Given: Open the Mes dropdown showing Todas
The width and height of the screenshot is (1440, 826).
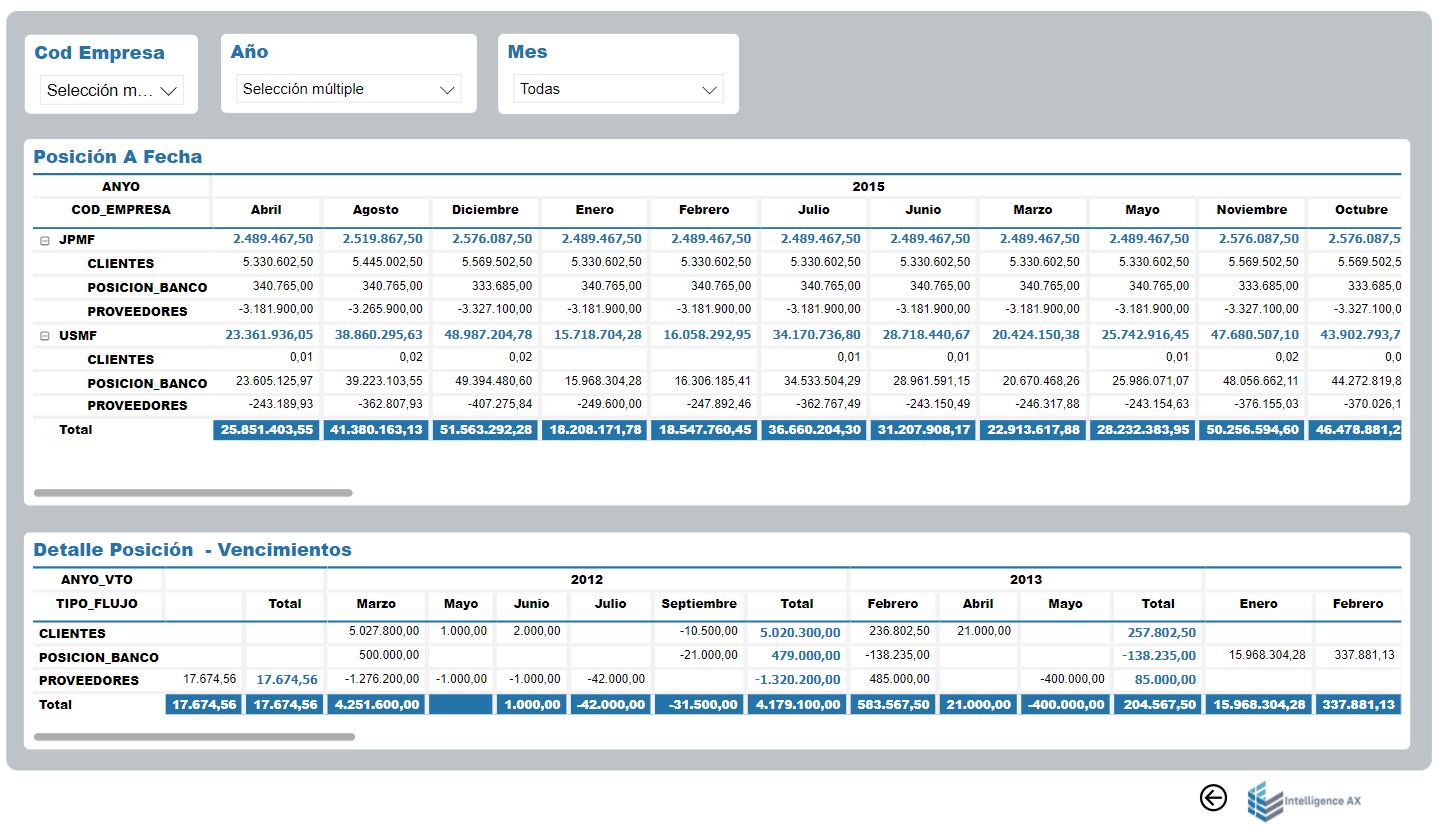Looking at the screenshot, I should 617,89.
